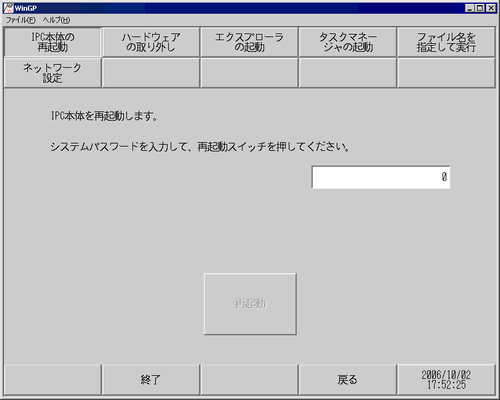This screenshot has height=400, width=500.
Task: Click the 戻る back button
Action: pyautogui.click(x=347, y=380)
